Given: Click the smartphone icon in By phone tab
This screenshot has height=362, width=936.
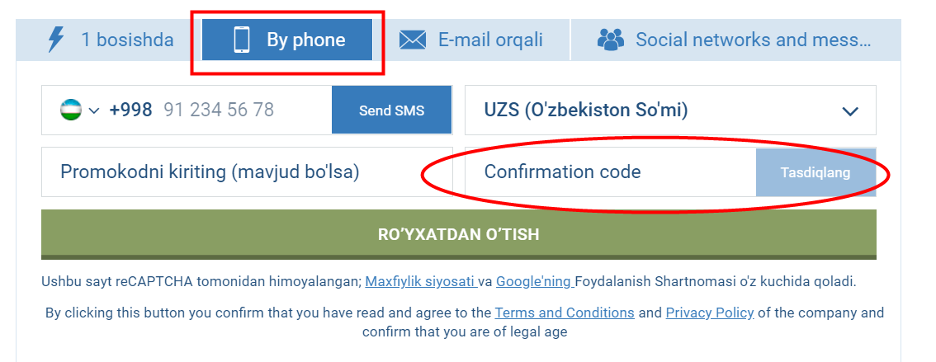Looking at the screenshot, I should click(x=242, y=40).
